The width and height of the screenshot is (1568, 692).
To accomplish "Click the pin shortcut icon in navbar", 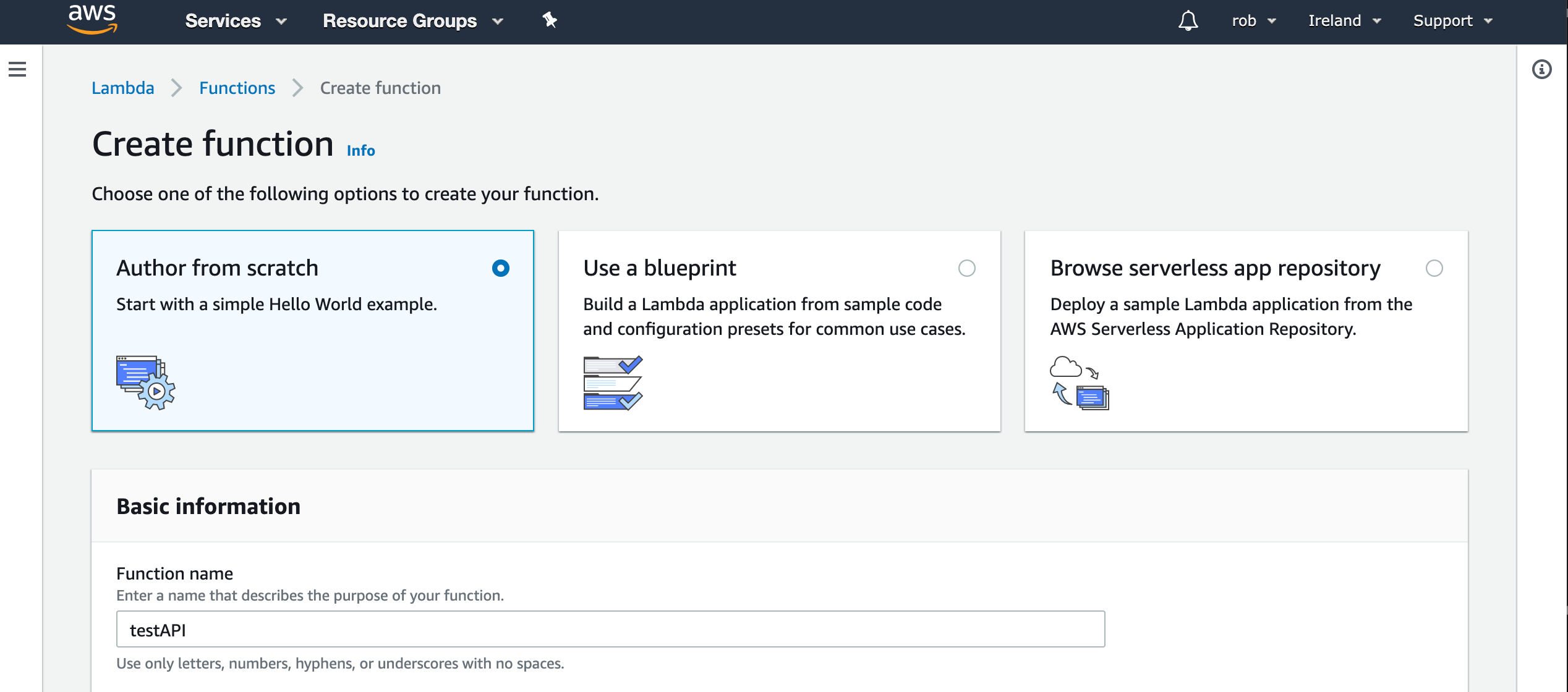I will 549,20.
